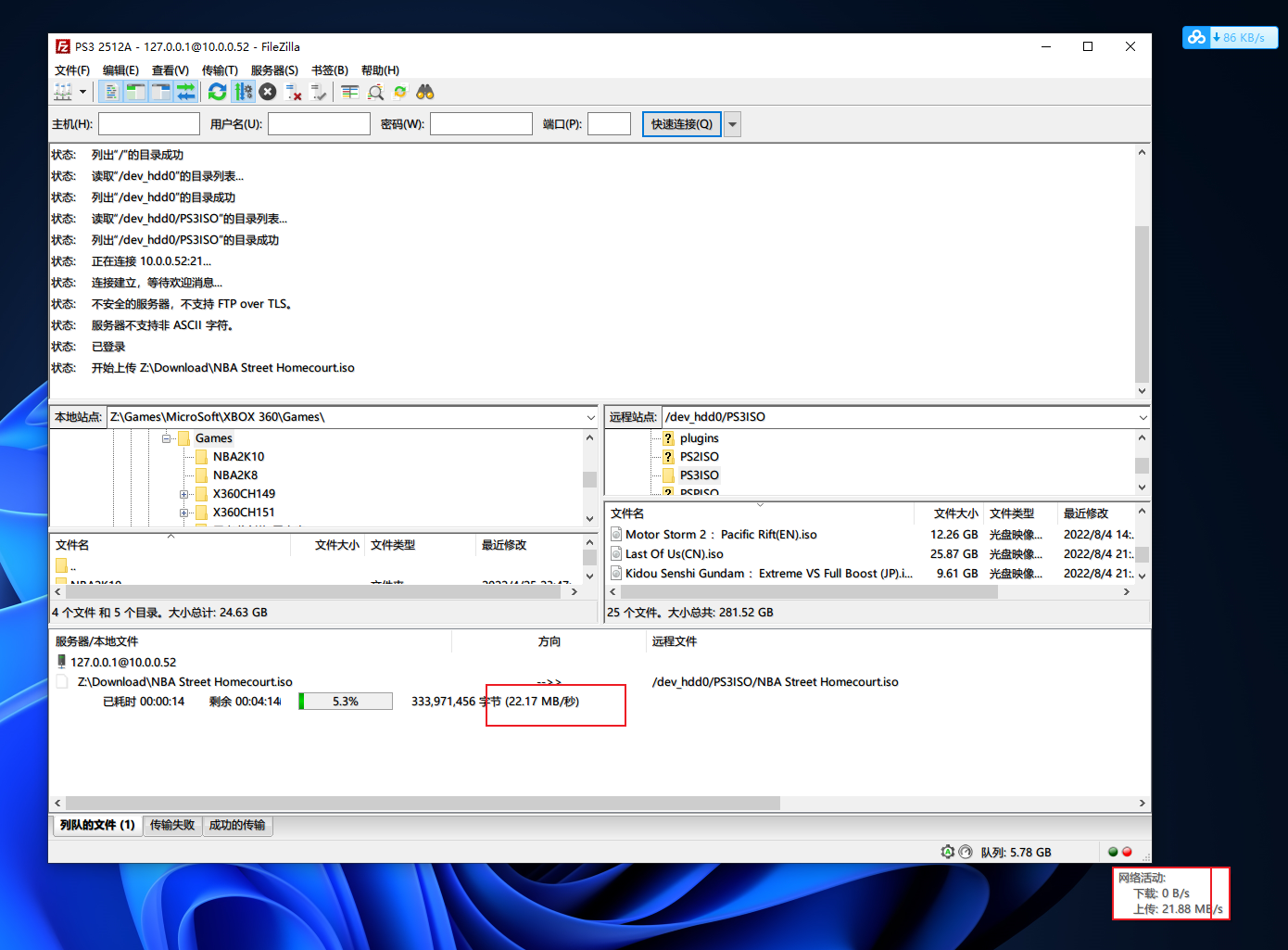Click the green activity LED indicator
Image resolution: width=1288 pixels, height=950 pixels.
[x=1113, y=852]
